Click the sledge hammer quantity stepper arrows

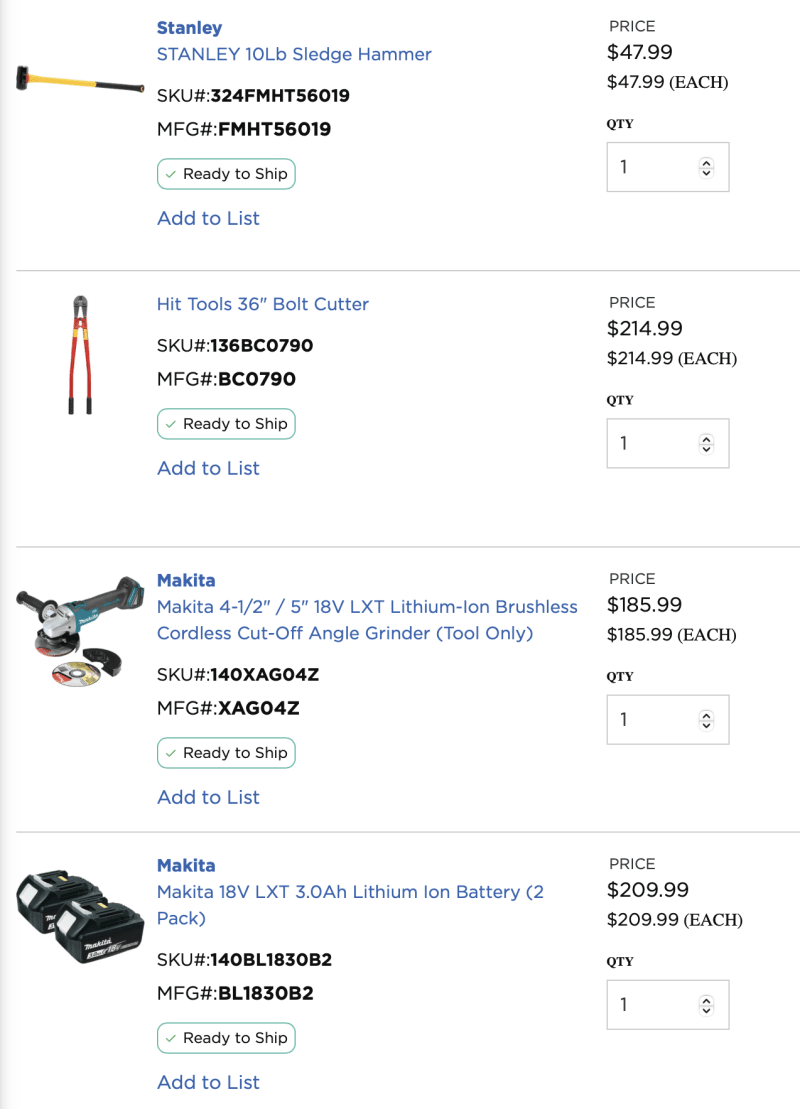pos(706,167)
